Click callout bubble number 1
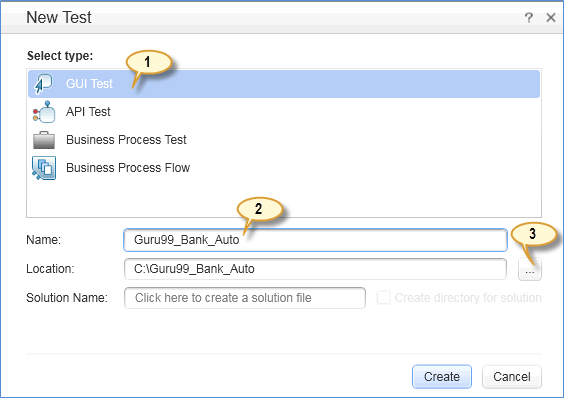 click(x=148, y=62)
